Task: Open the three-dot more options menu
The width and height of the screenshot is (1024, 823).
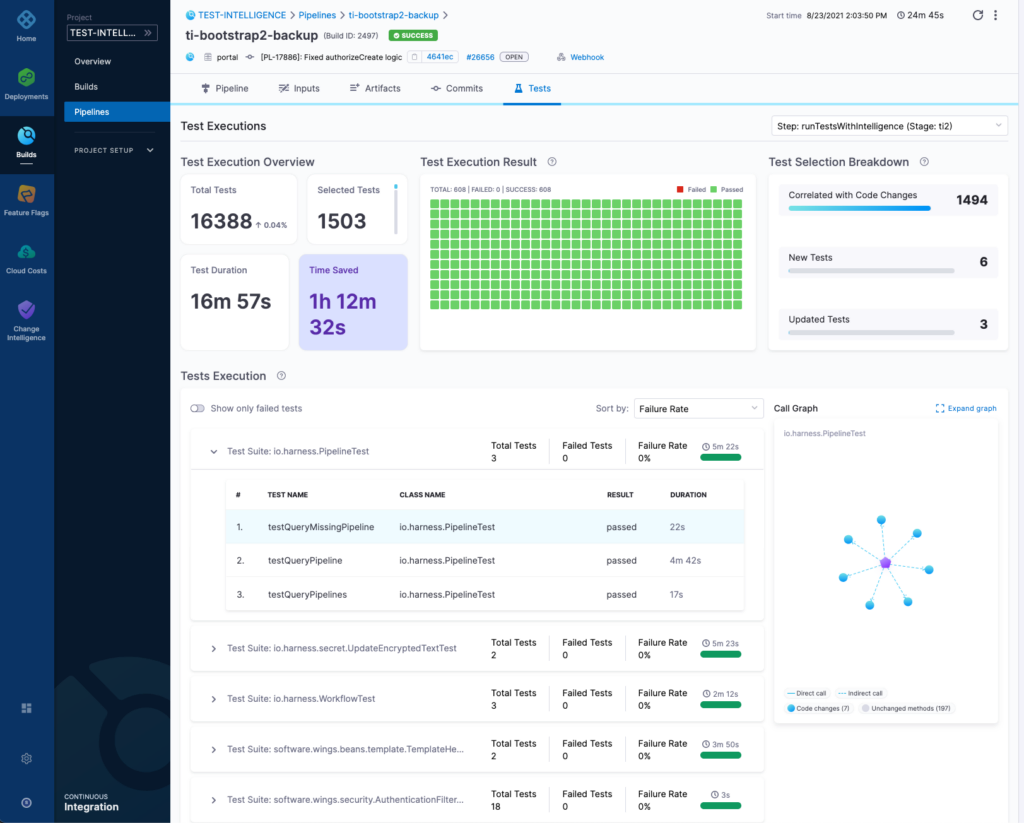Action: coord(995,15)
